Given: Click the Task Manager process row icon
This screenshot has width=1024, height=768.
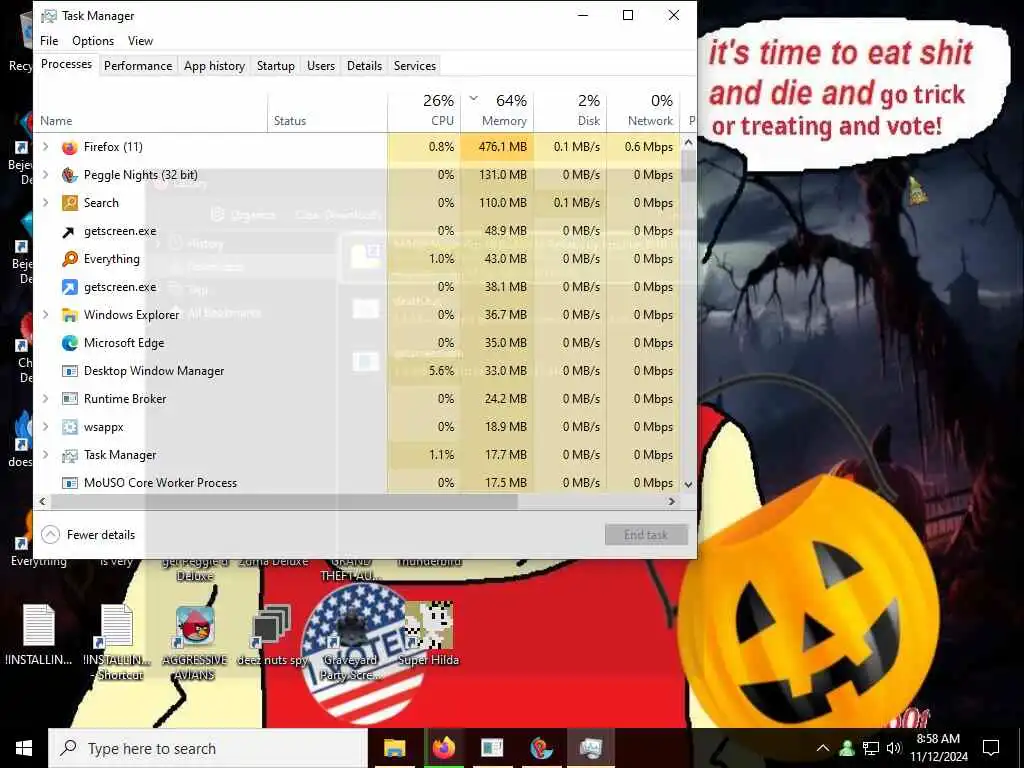Looking at the screenshot, I should (69, 455).
